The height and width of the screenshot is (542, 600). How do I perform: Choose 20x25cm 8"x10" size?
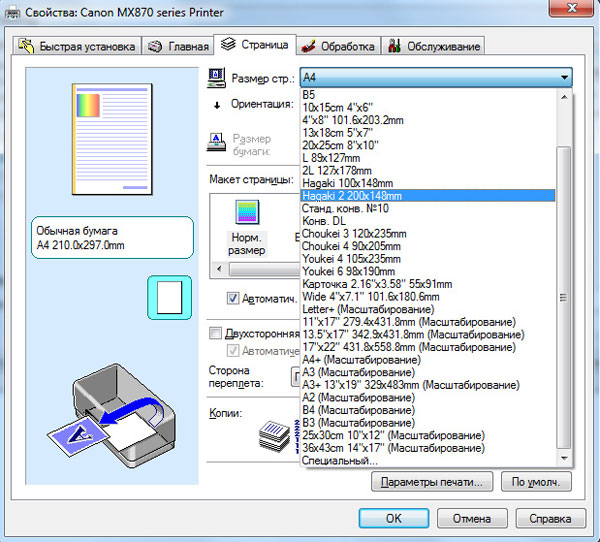[428, 145]
